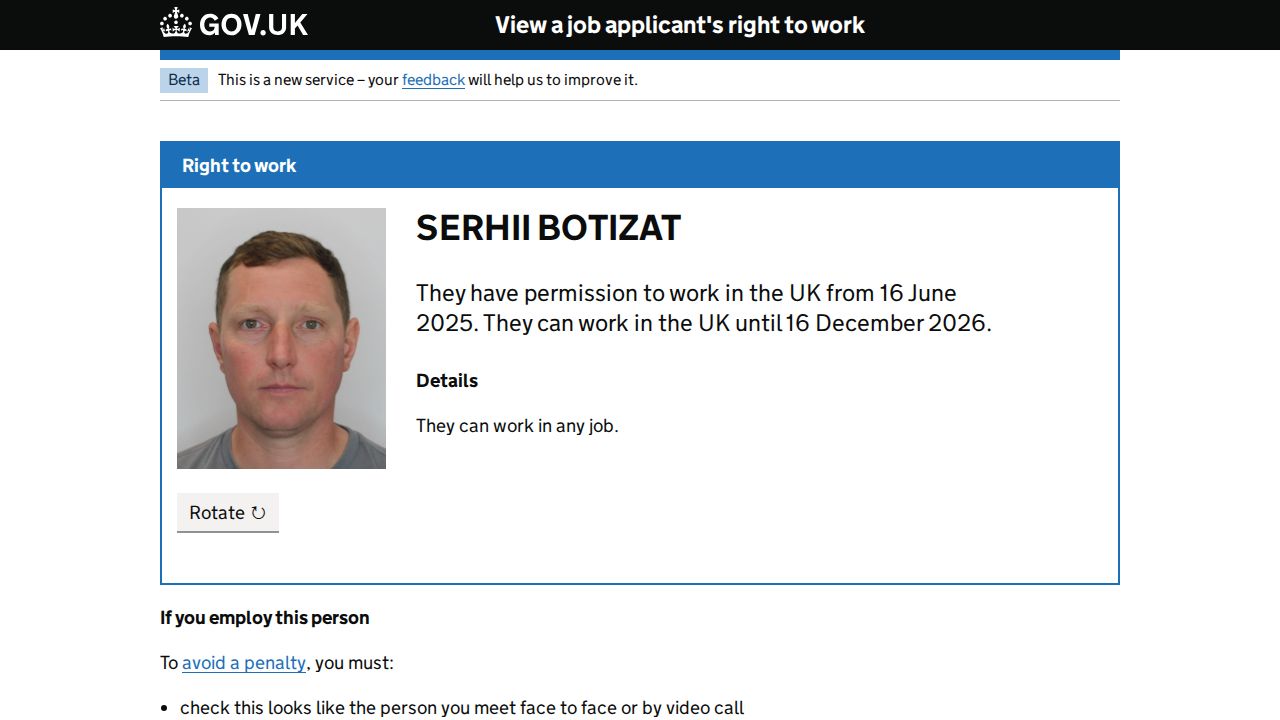Click the circular arrow icon on Rotate
This screenshot has height=720, width=1280.
click(x=258, y=513)
